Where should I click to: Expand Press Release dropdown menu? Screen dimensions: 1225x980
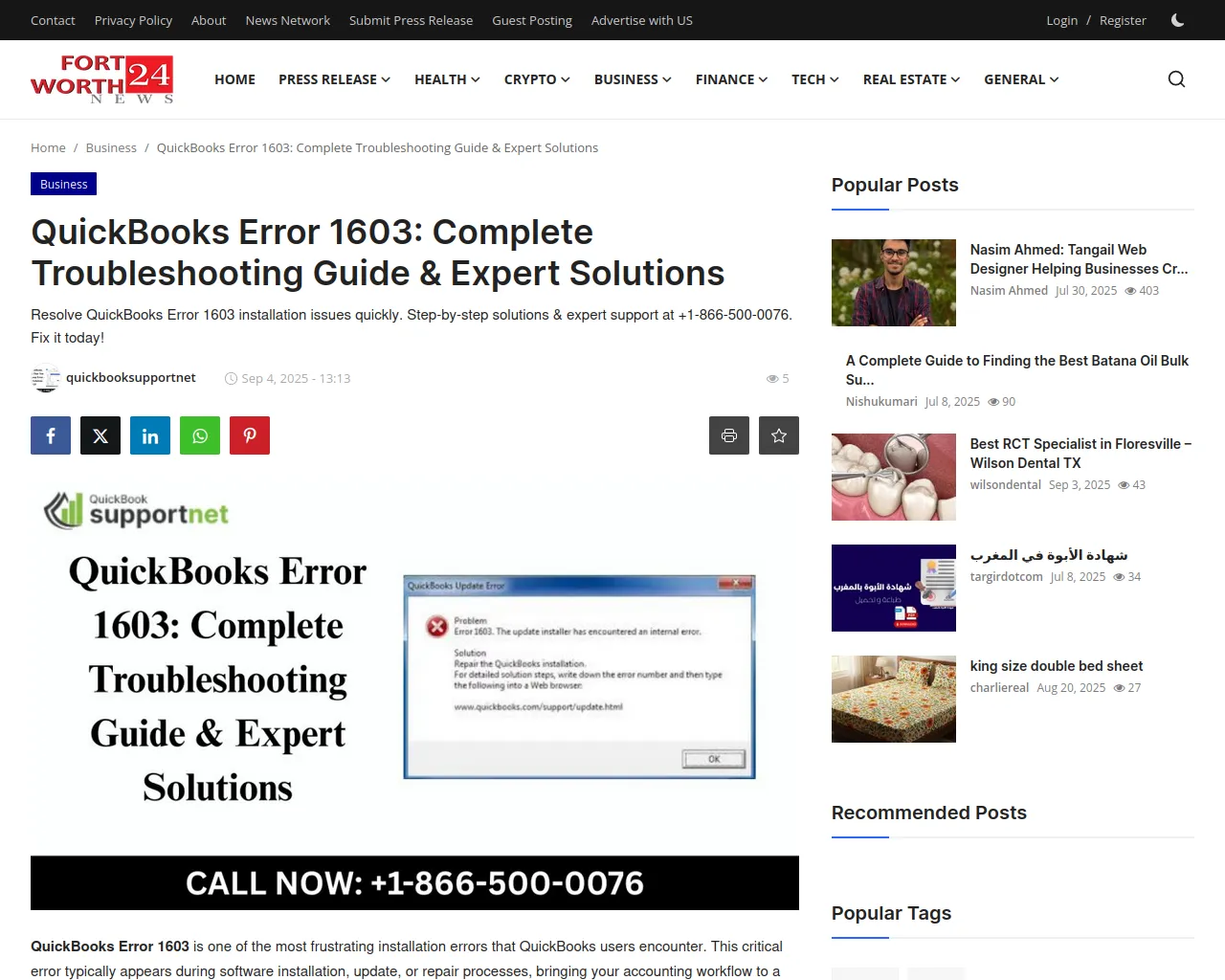(334, 79)
